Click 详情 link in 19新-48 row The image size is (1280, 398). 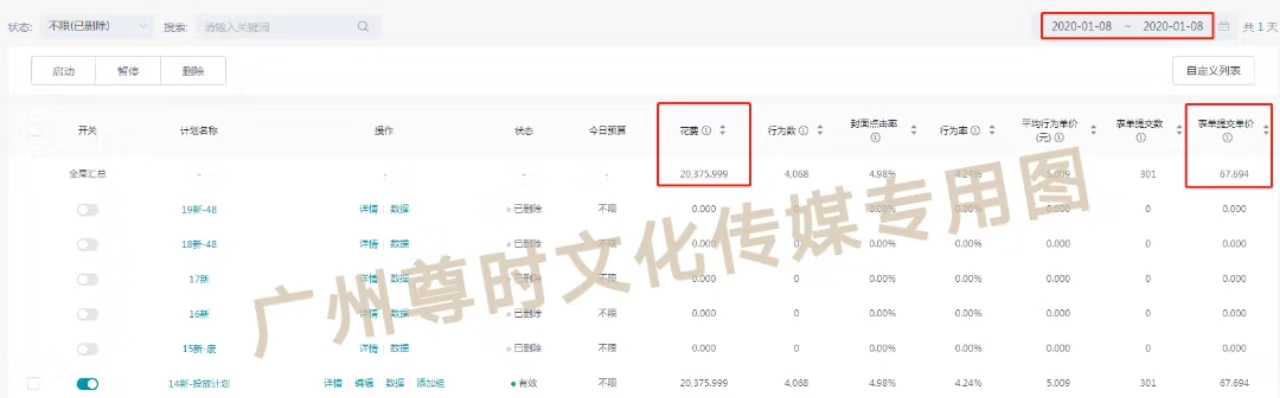pyautogui.click(x=369, y=209)
